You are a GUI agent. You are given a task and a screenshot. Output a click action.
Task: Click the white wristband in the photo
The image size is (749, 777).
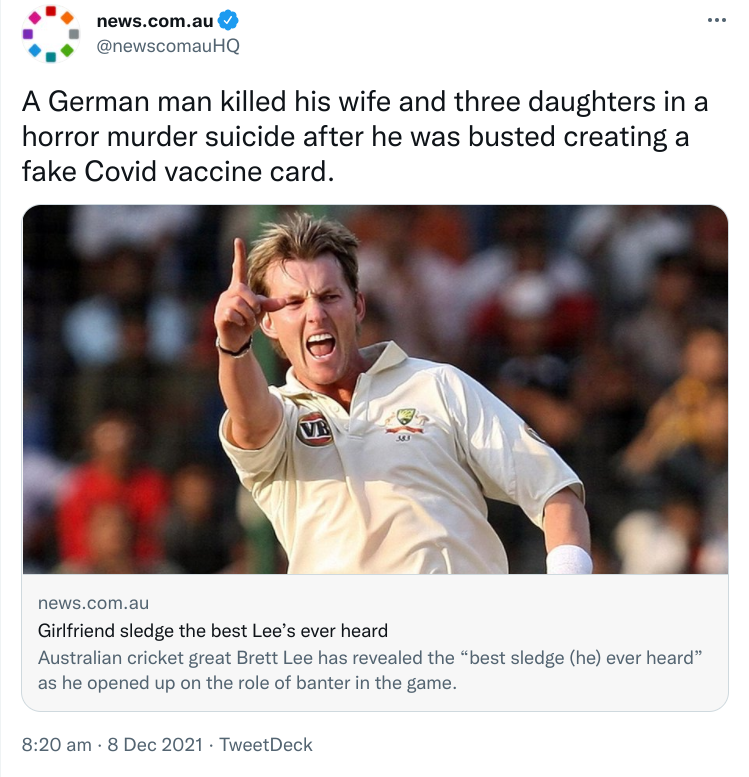coord(569,559)
